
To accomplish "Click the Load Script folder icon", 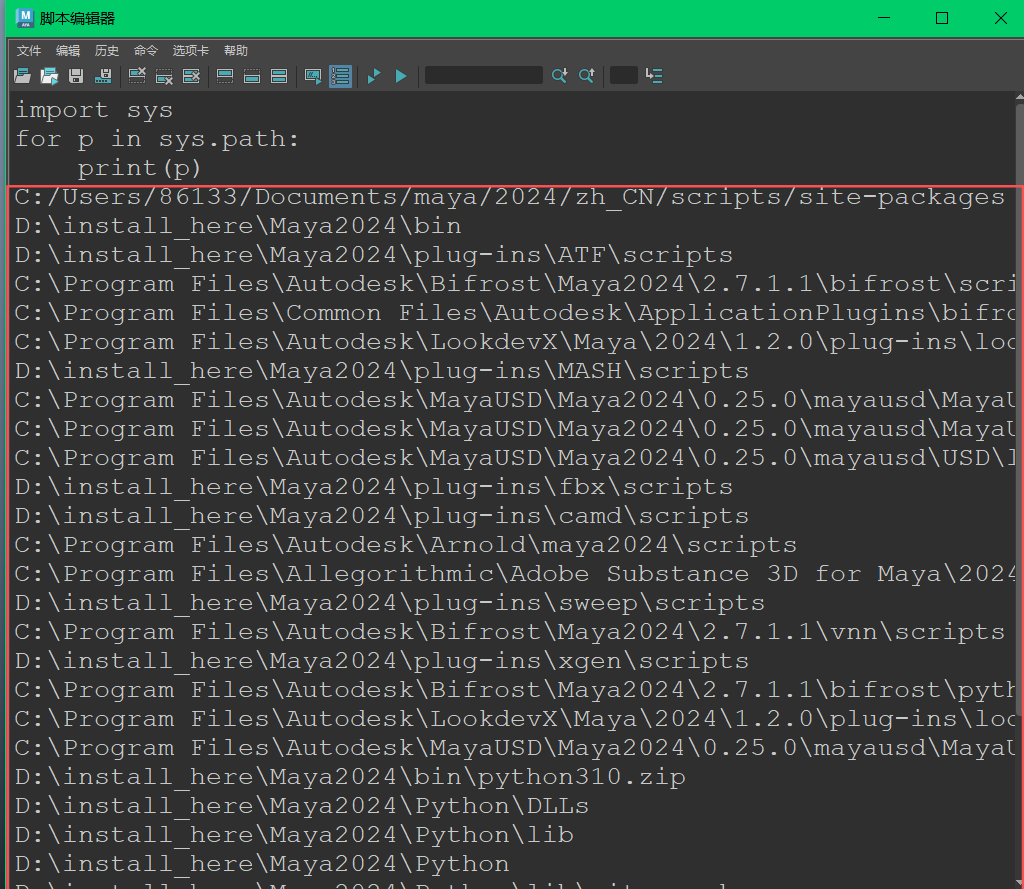I will click(23, 76).
